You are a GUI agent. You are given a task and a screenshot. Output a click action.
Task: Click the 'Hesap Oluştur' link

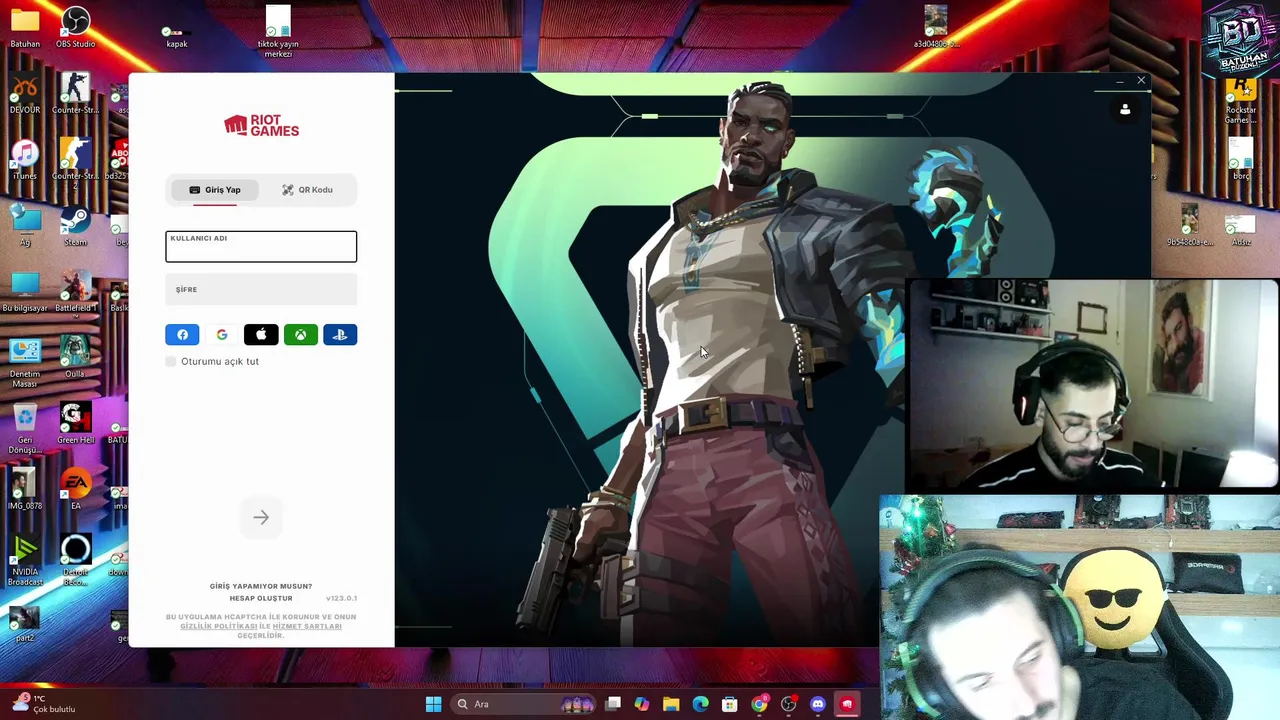[x=261, y=598]
